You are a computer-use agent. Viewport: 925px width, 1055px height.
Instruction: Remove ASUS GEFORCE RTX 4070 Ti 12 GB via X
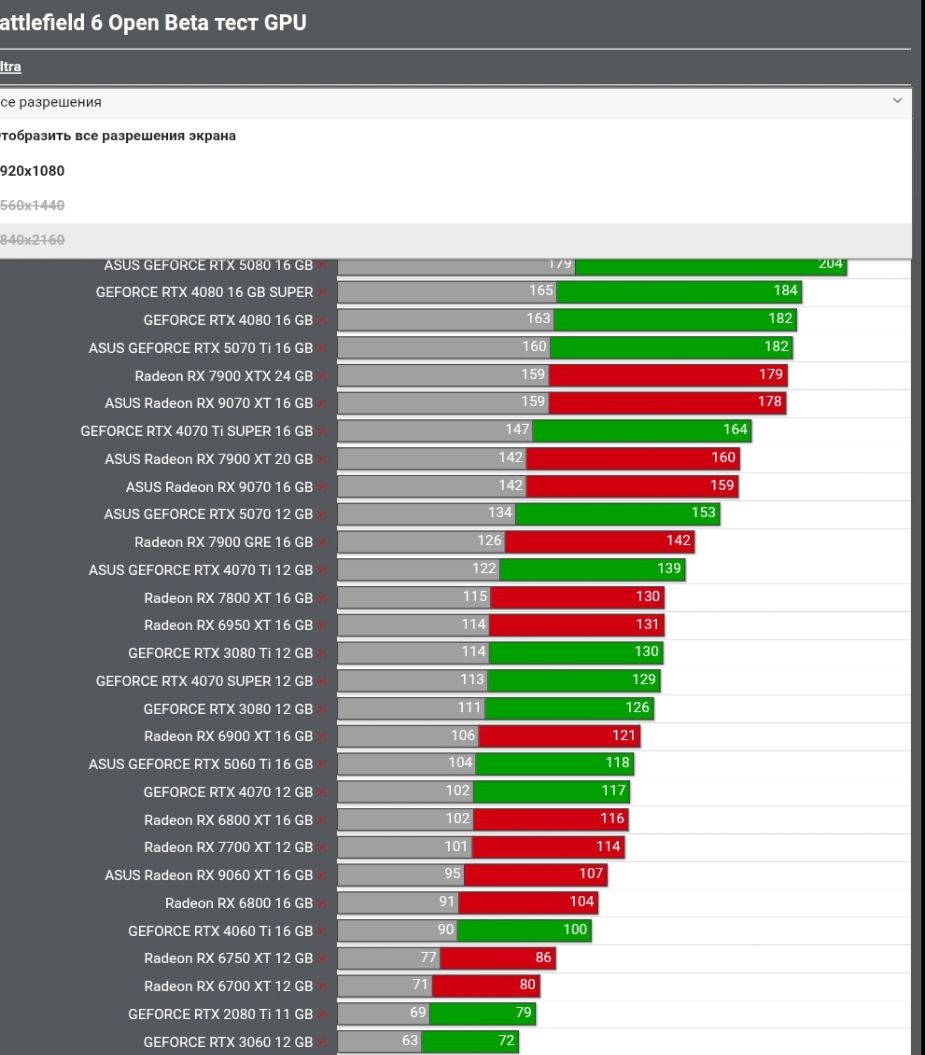pyautogui.click(x=323, y=571)
